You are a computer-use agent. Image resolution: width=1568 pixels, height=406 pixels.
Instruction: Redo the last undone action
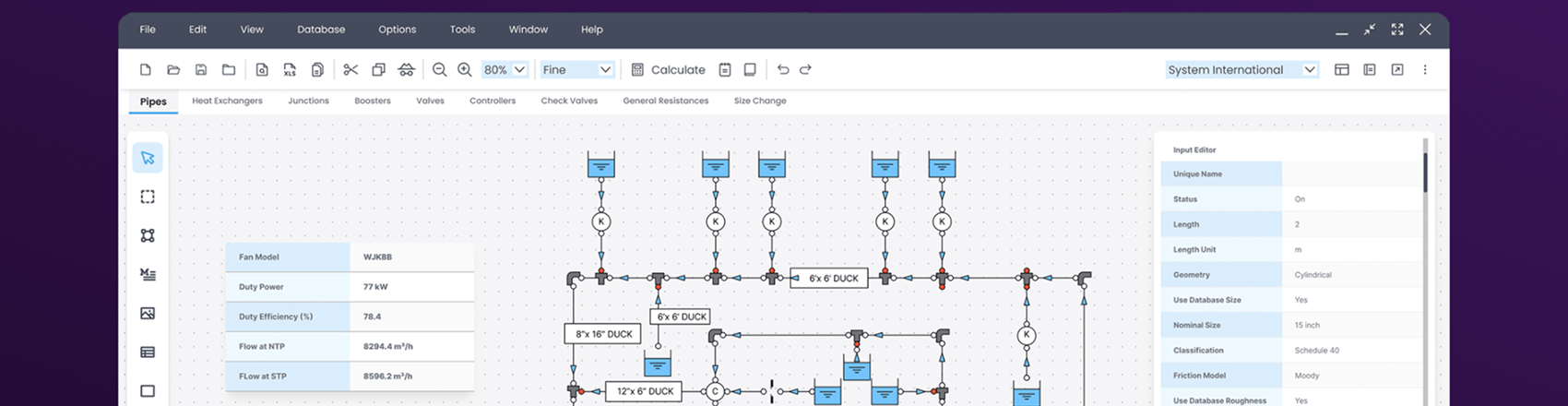tap(805, 69)
